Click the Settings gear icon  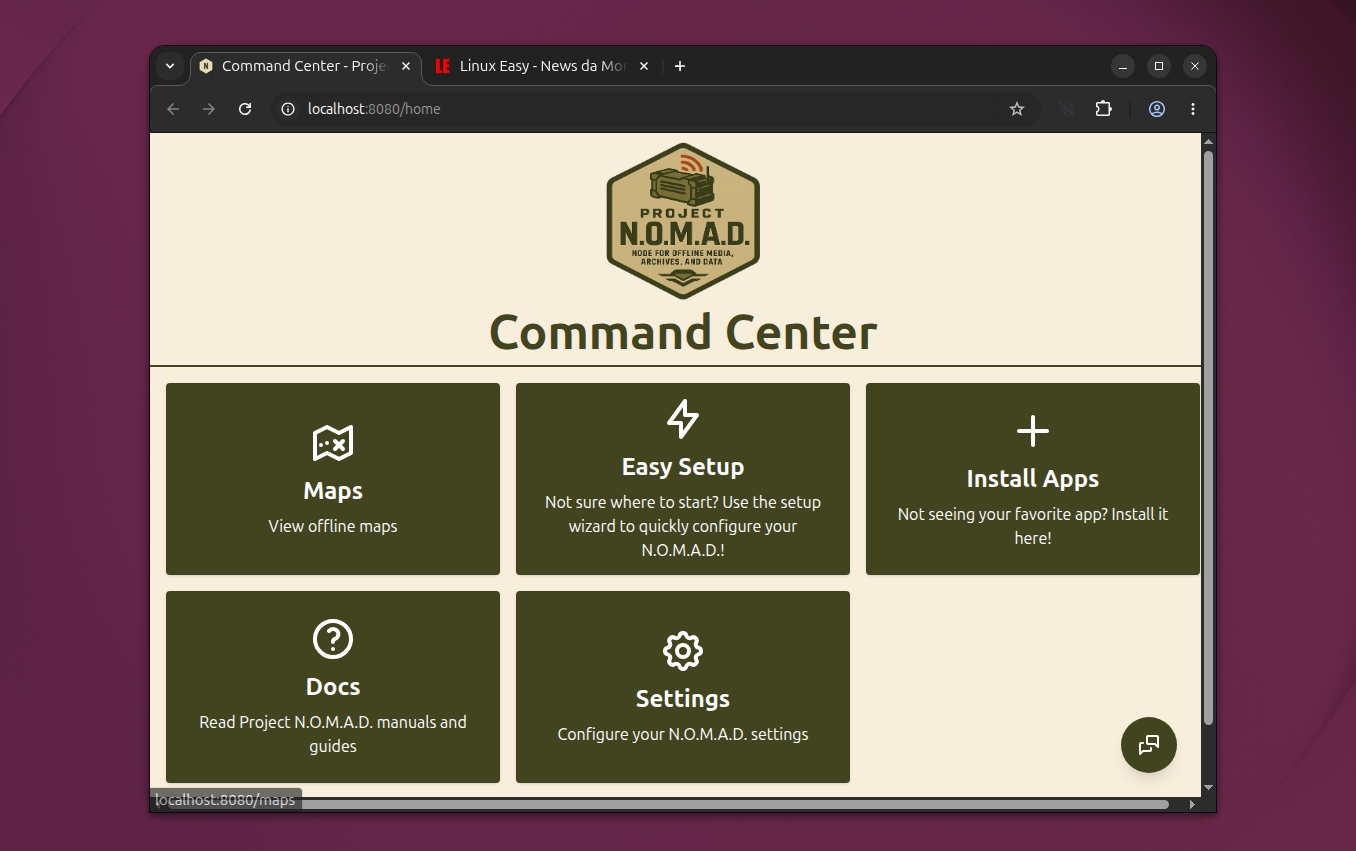[683, 651]
